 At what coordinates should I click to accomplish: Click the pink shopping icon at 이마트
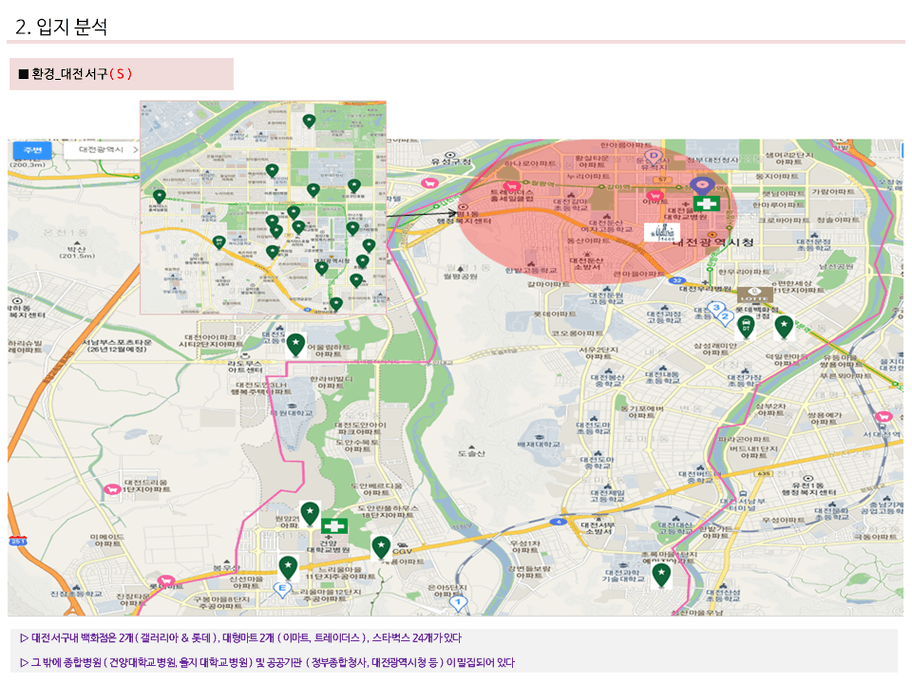(x=656, y=196)
